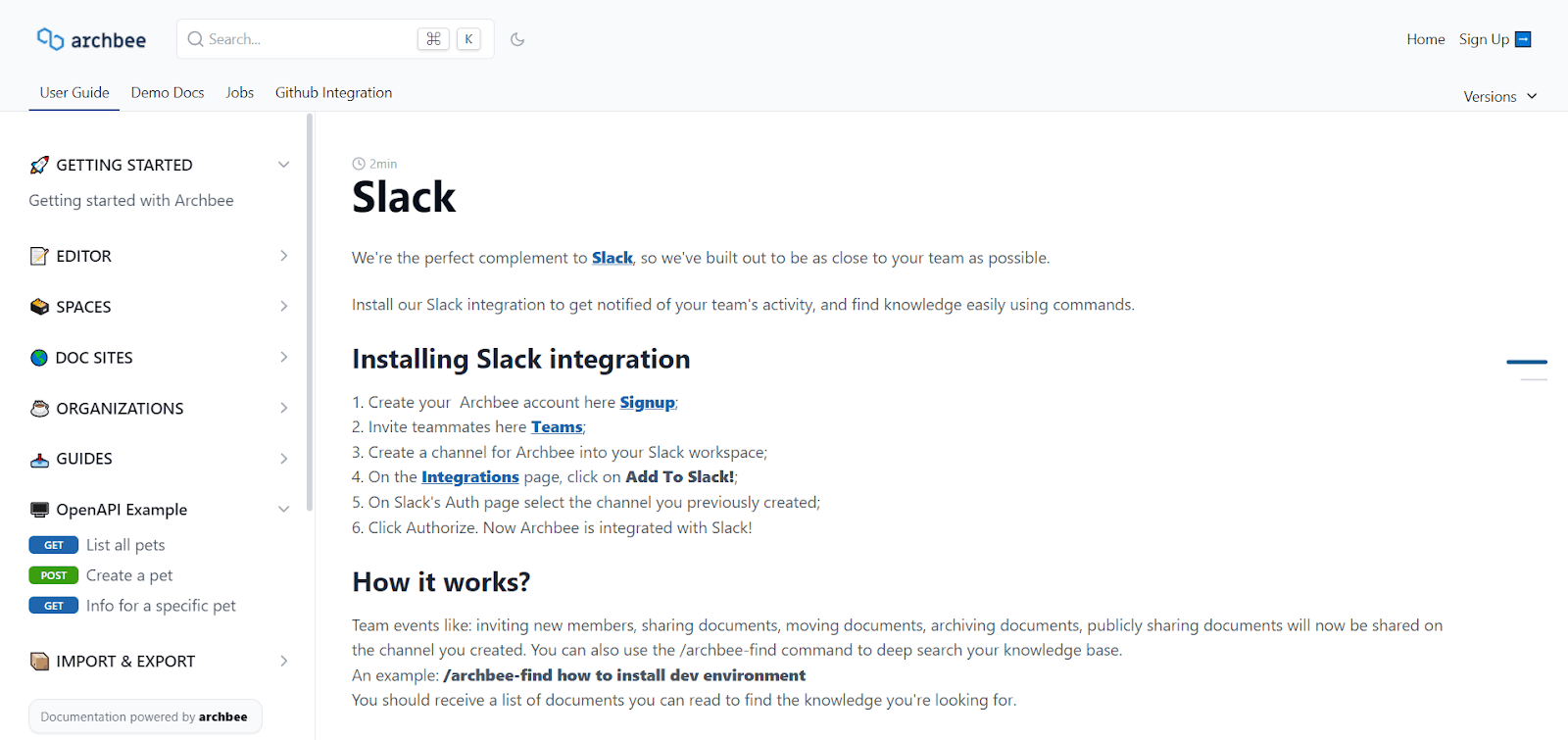1568x740 pixels.
Task: Toggle dark mode with moon icon
Action: [517, 39]
